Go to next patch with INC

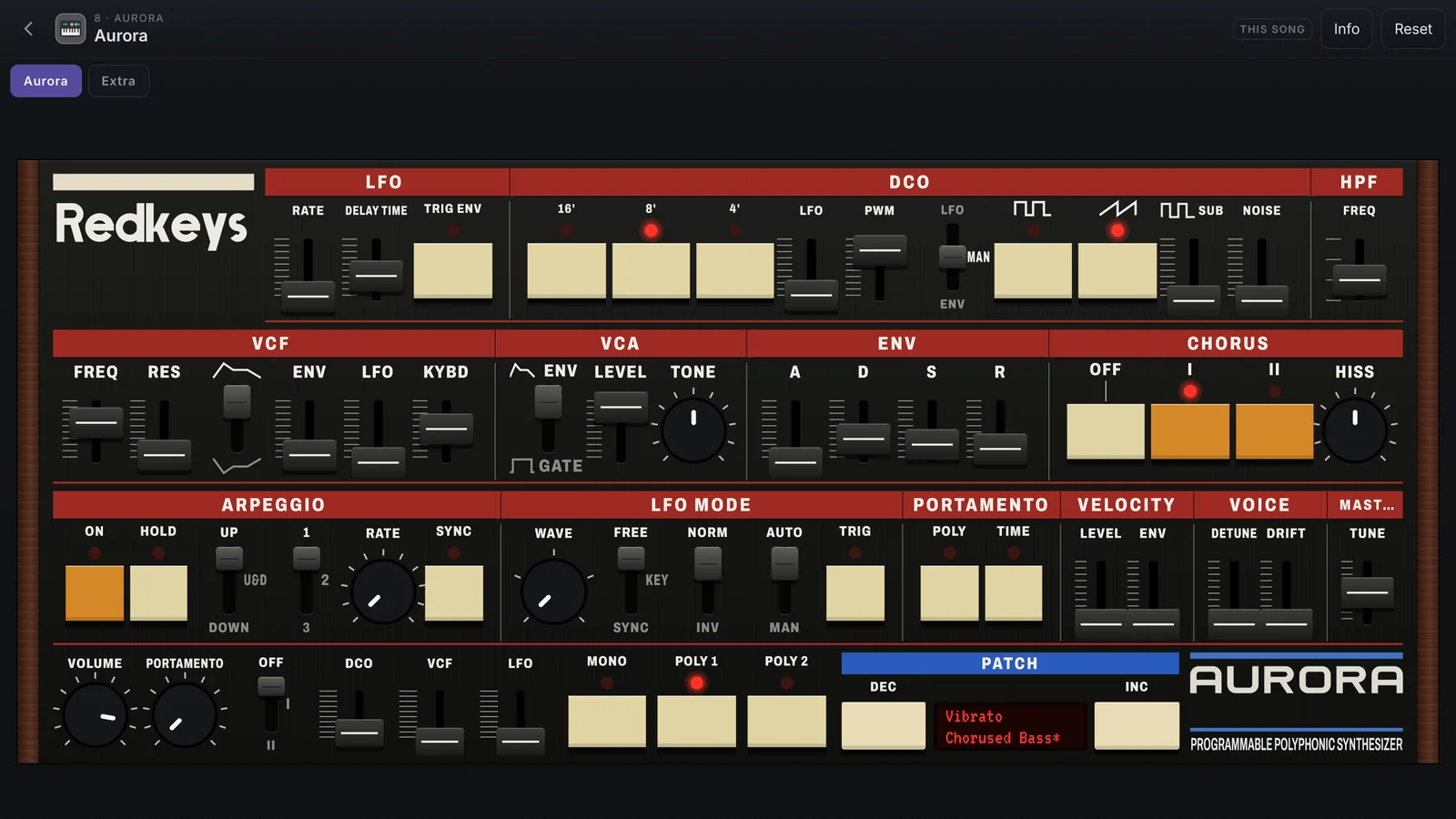pyautogui.click(x=1137, y=726)
